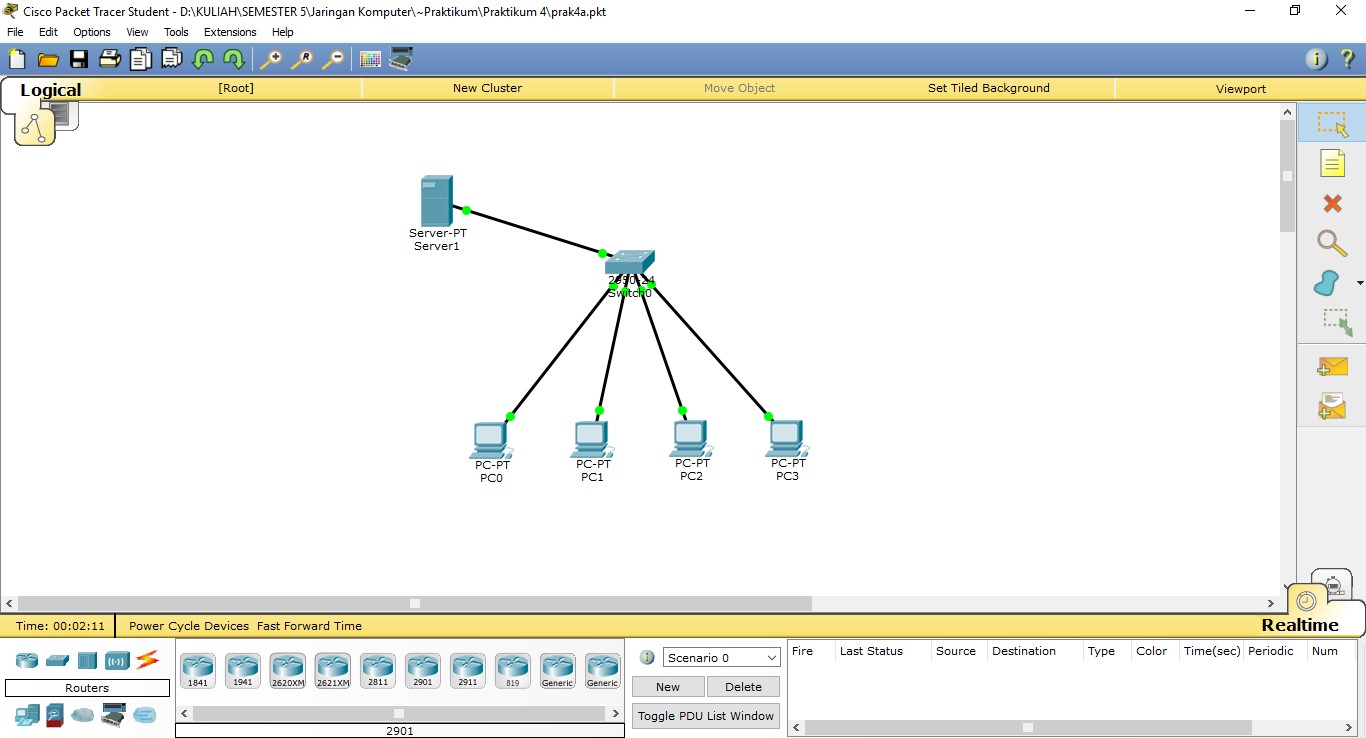Screen dimensions: 1366x738
Task: Toggle the PDU List Window
Action: [x=705, y=715]
